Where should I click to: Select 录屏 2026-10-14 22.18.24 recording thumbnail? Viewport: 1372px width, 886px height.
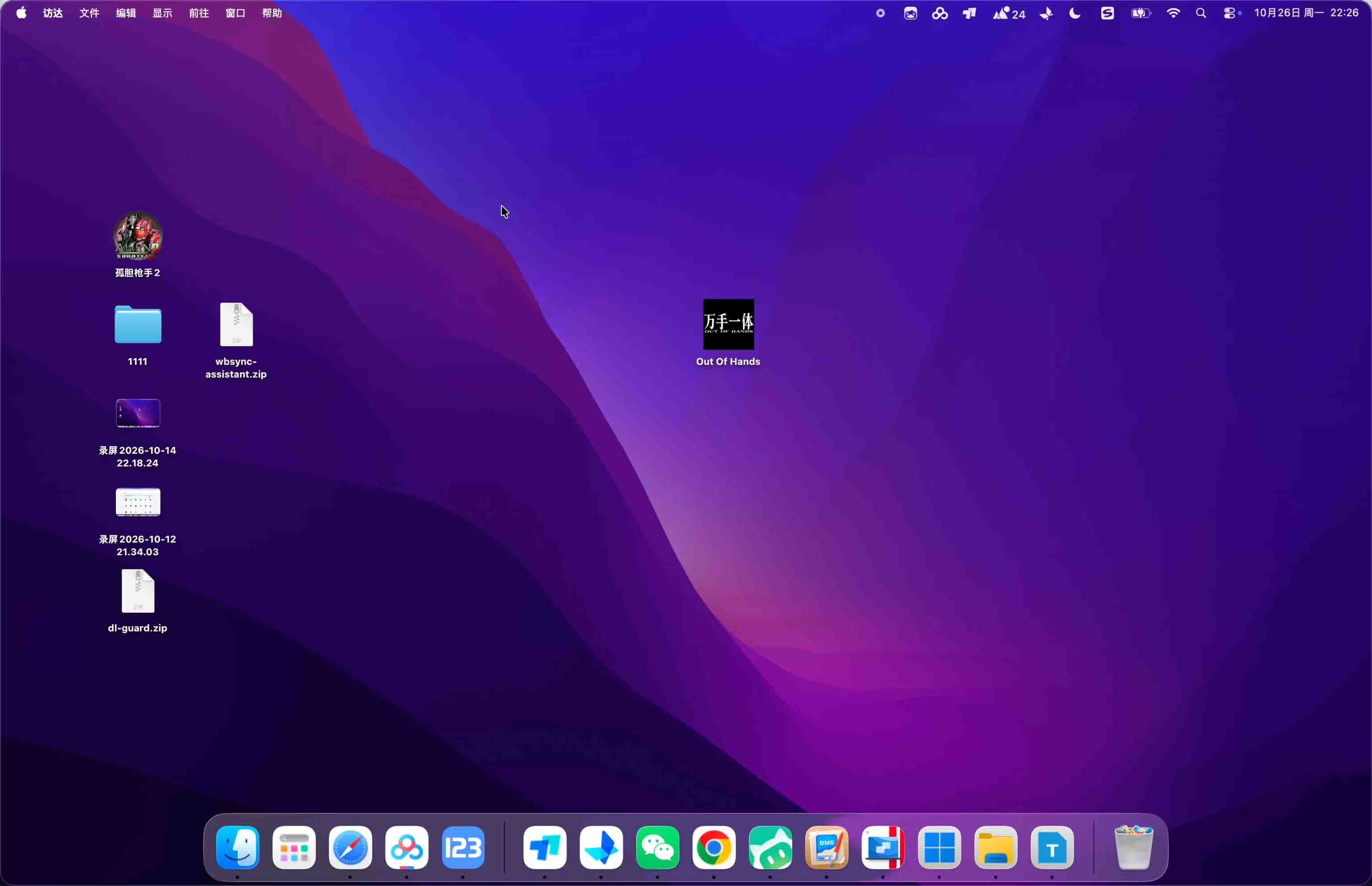point(138,413)
